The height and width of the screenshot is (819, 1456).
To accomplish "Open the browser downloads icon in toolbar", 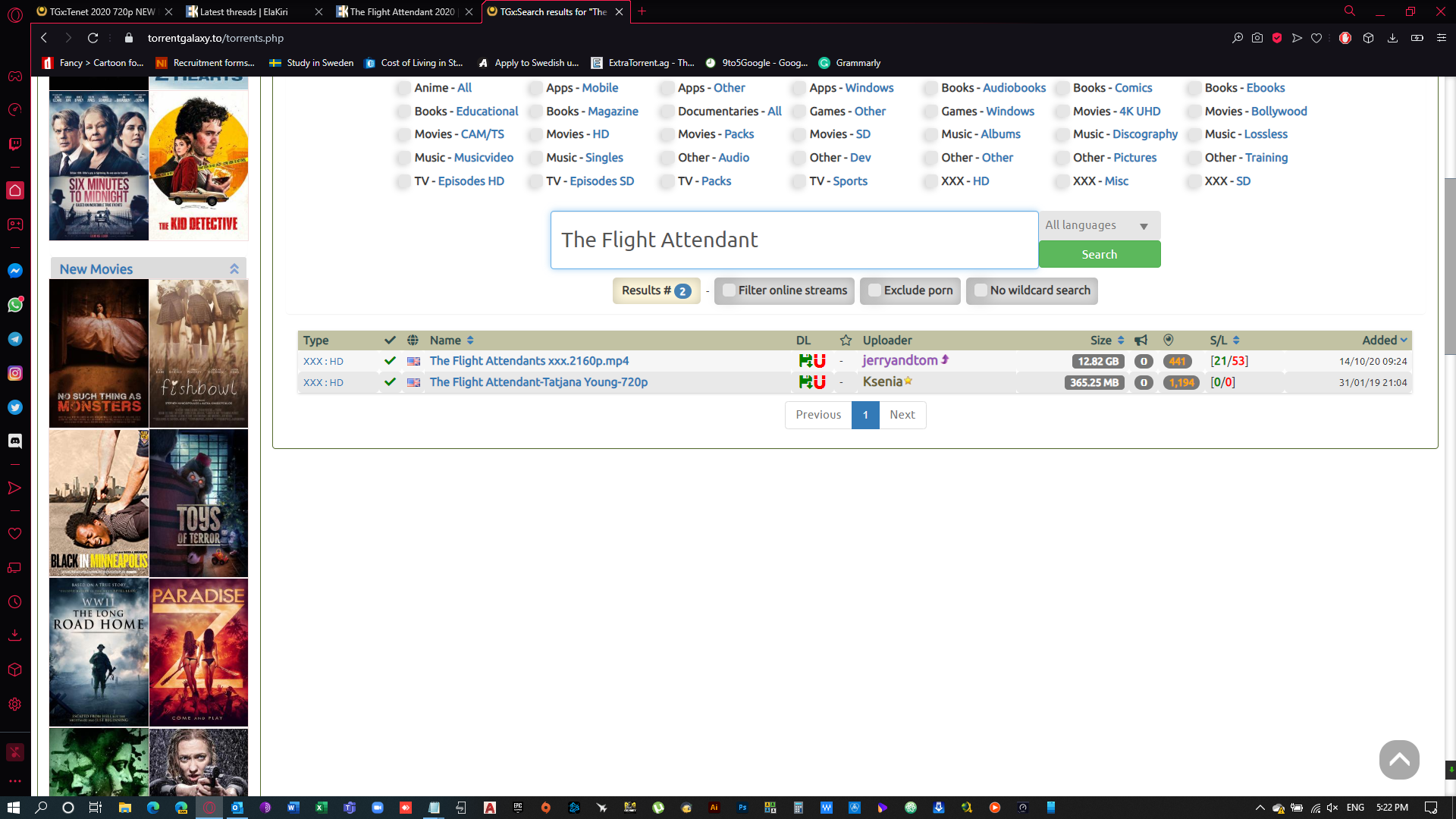I will click(x=1392, y=38).
